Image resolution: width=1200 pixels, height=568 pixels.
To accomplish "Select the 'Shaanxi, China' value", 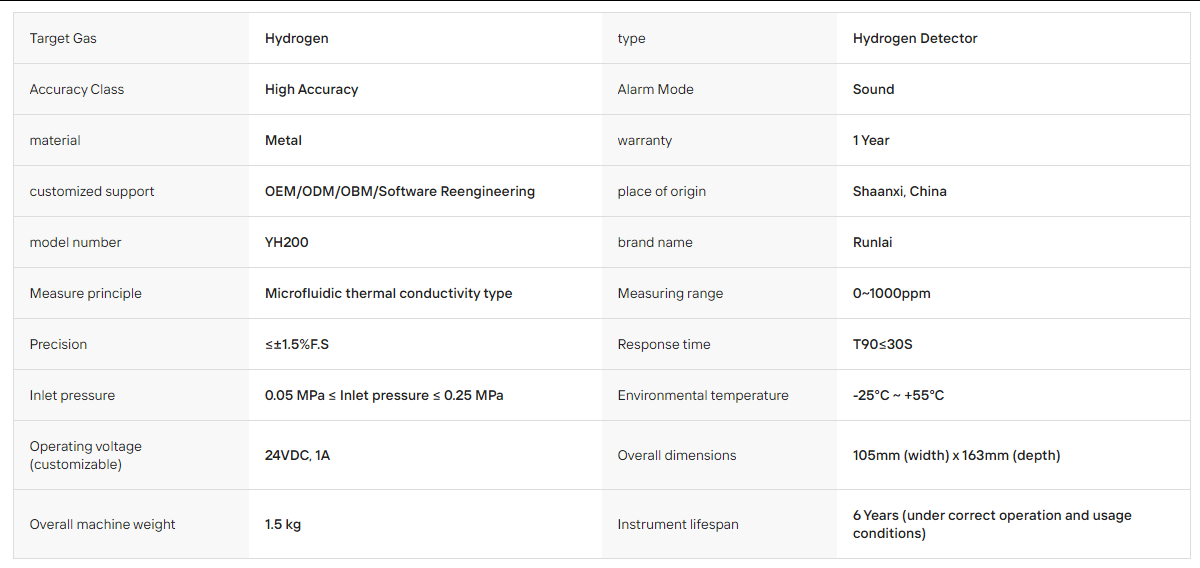I will pyautogui.click(x=900, y=192).
